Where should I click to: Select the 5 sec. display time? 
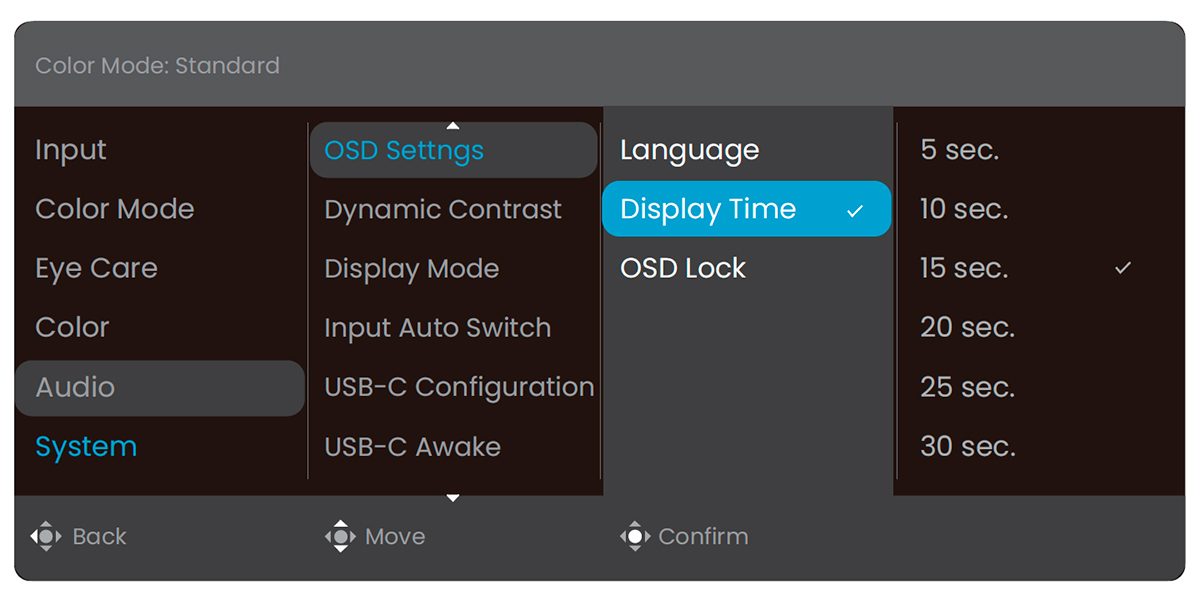(x=1040, y=150)
